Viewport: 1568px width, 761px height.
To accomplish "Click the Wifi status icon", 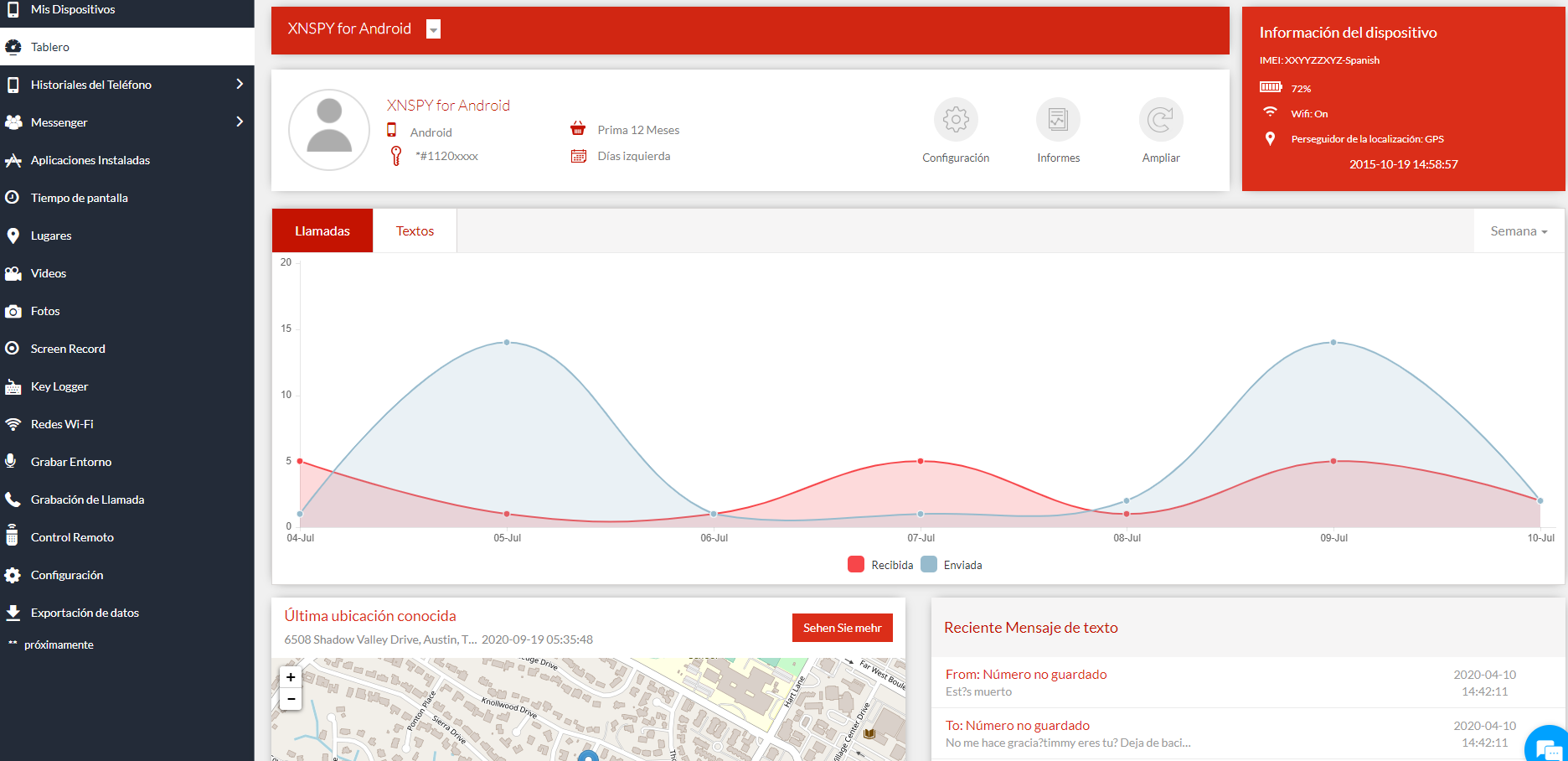I will (1270, 111).
